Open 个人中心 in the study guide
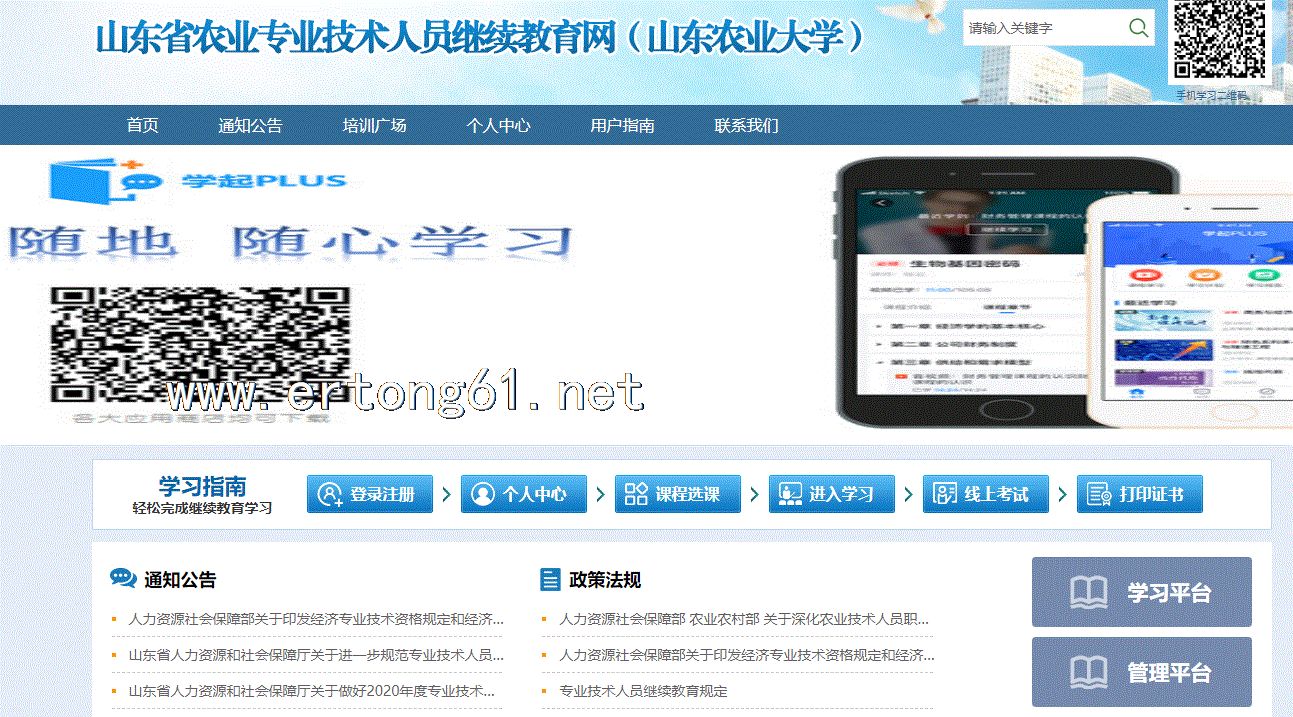Screen dimensions: 1293x717 [x=523, y=494]
